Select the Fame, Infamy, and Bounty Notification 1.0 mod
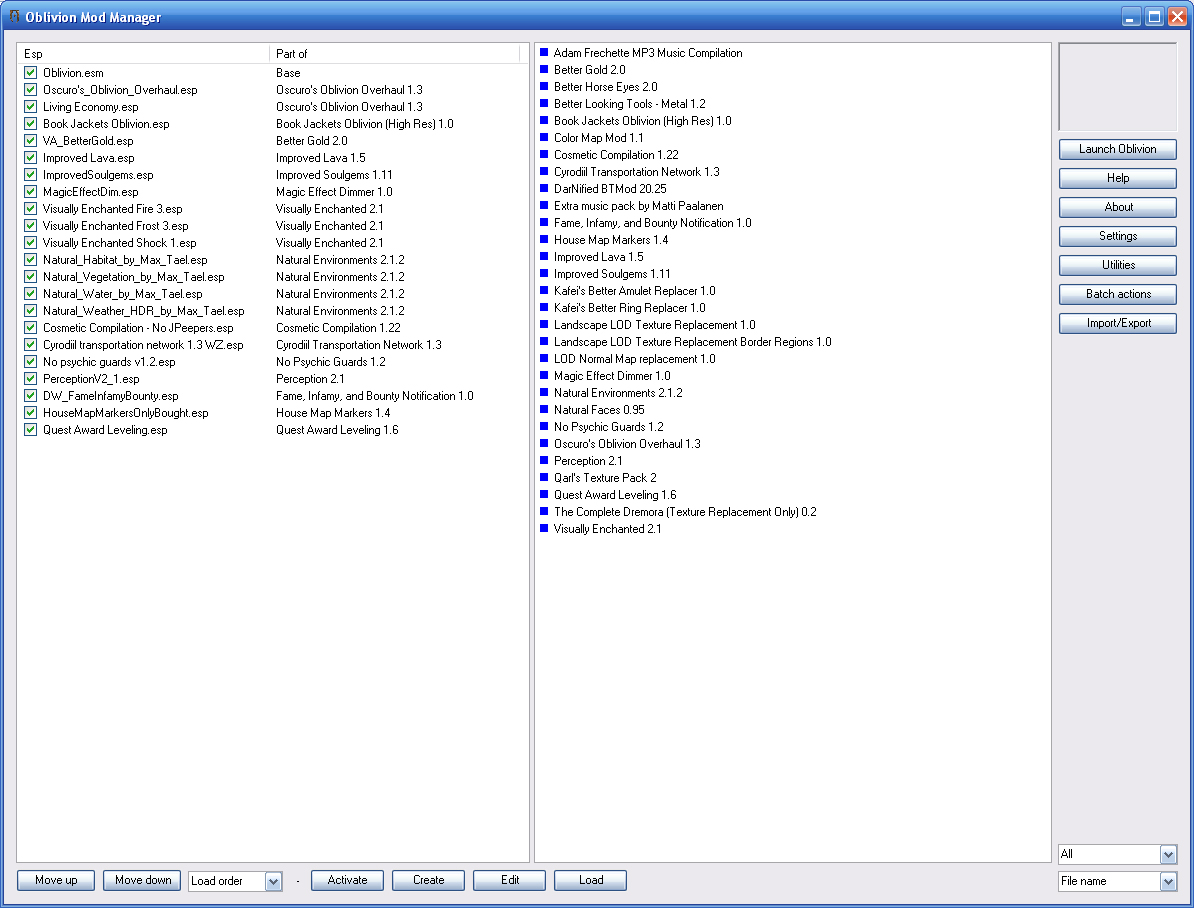This screenshot has height=908, width=1194. point(653,222)
